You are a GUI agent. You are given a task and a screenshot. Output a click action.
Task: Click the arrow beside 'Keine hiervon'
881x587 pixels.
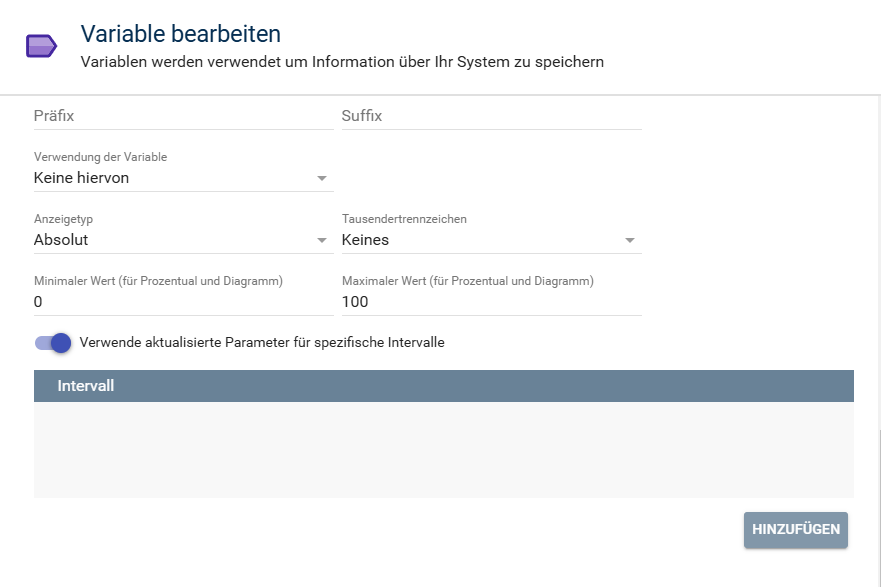322,179
